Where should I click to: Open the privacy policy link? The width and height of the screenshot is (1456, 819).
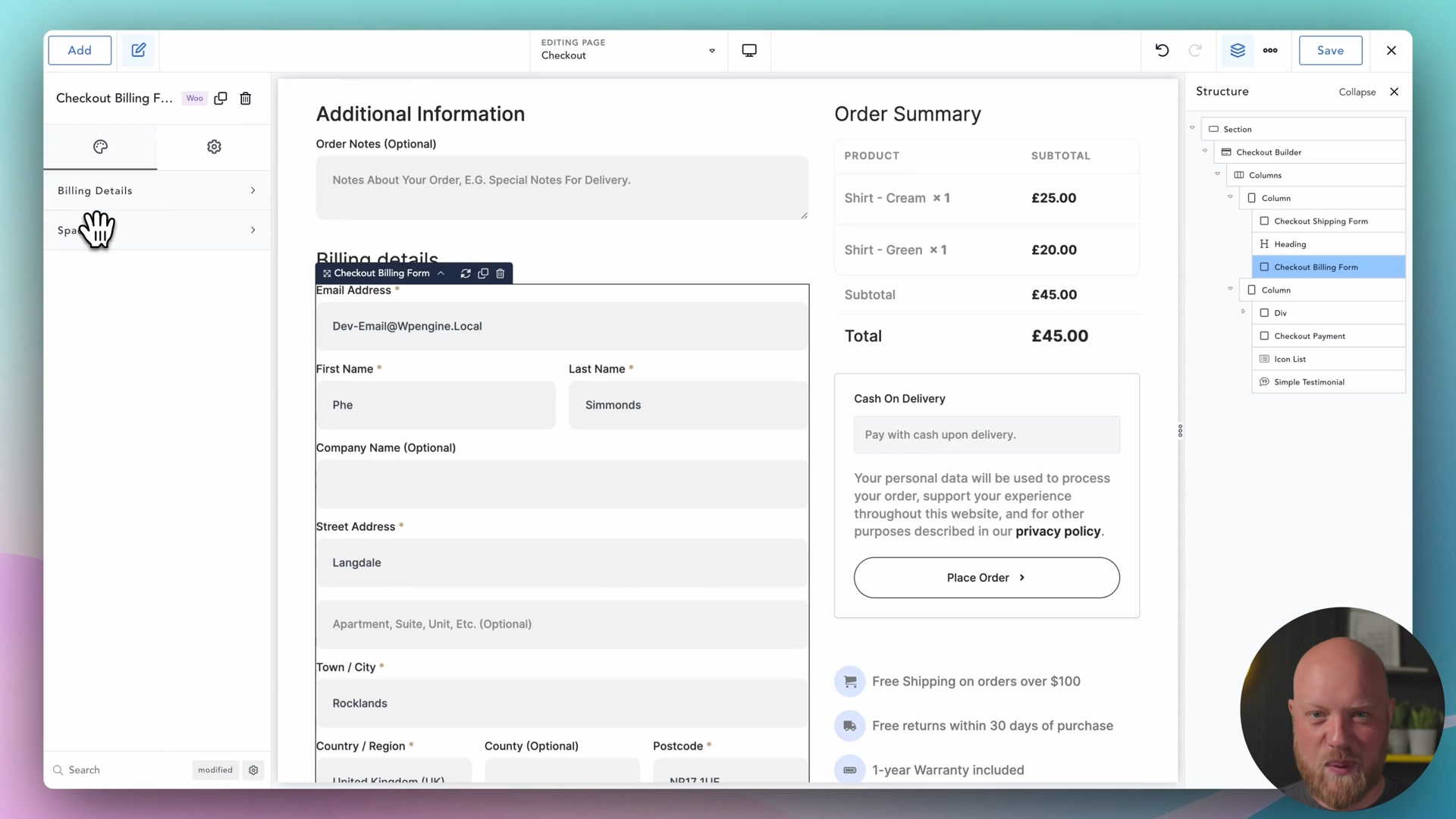(x=1058, y=532)
